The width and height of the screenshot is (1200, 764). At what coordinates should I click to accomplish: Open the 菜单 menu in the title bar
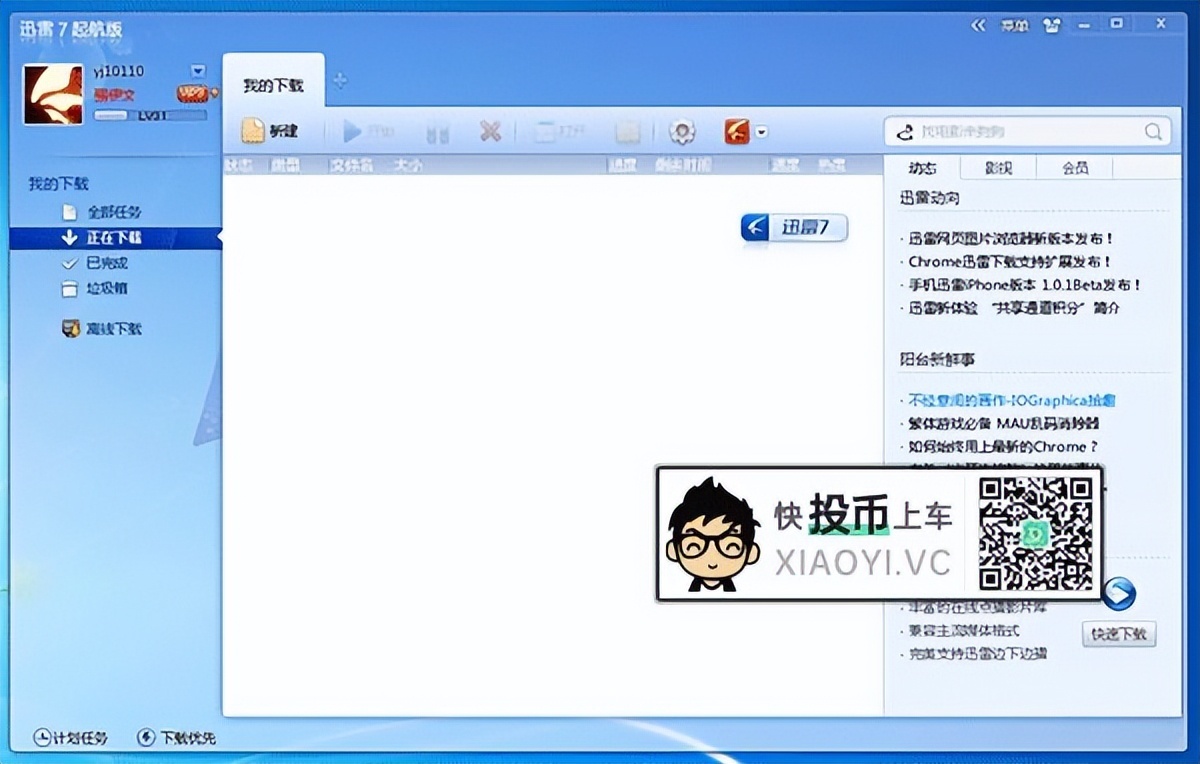1014,25
